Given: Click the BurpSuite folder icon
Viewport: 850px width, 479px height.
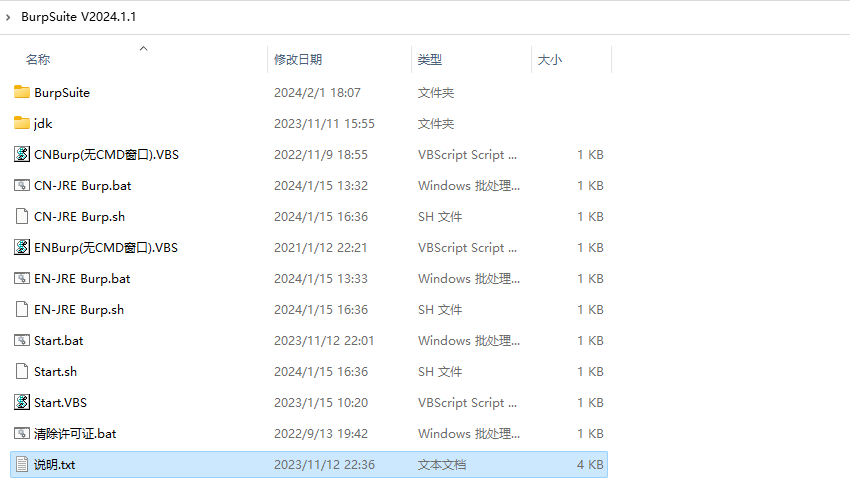Looking at the screenshot, I should 22,92.
